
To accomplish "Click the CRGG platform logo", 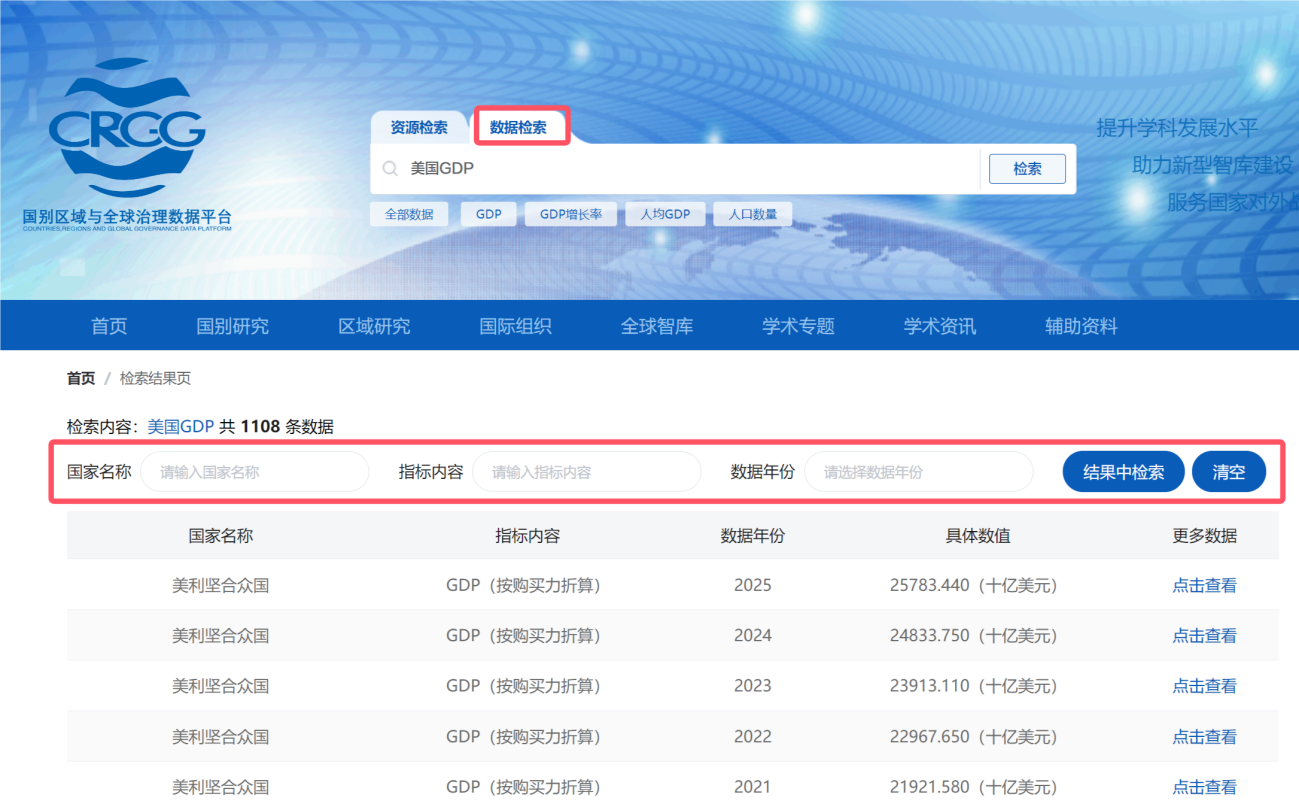I will pos(127,140).
